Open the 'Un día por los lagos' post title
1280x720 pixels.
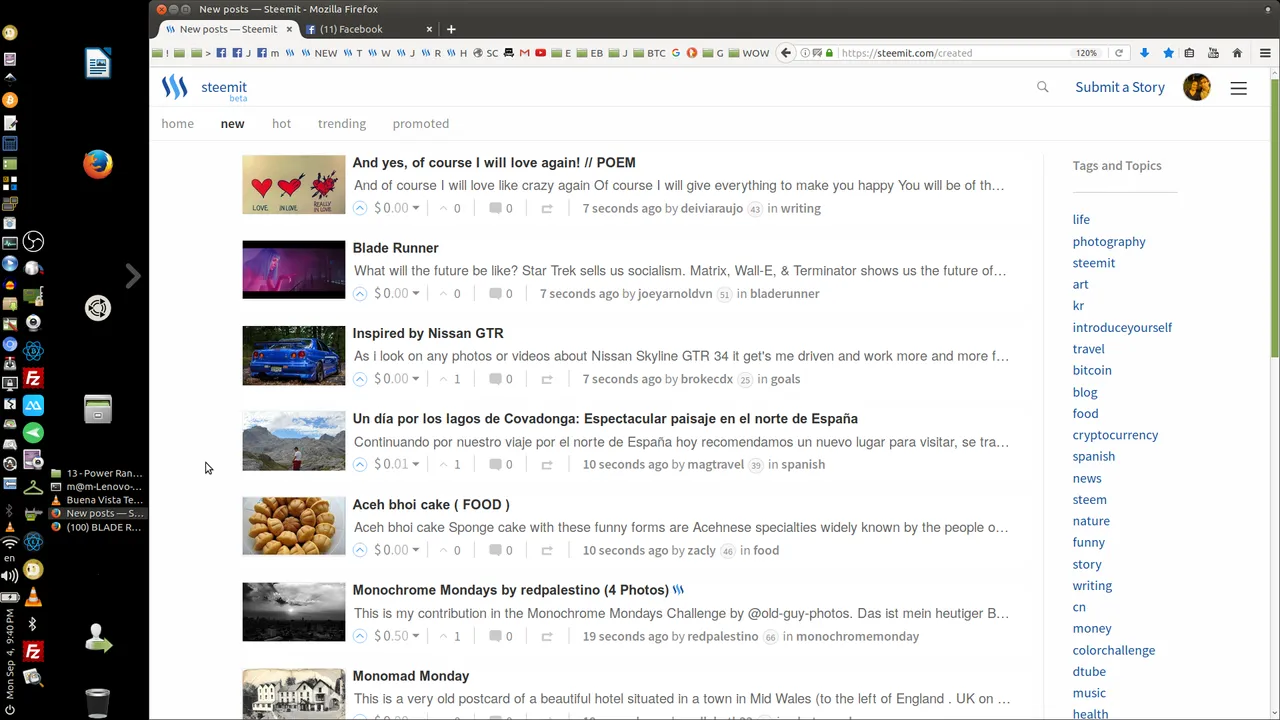coord(605,419)
